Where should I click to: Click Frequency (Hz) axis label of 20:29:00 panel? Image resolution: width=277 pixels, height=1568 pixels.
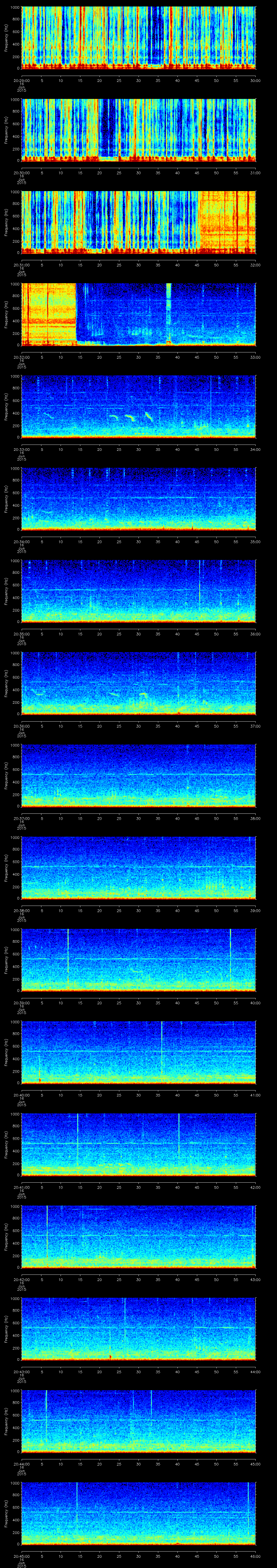[6, 38]
